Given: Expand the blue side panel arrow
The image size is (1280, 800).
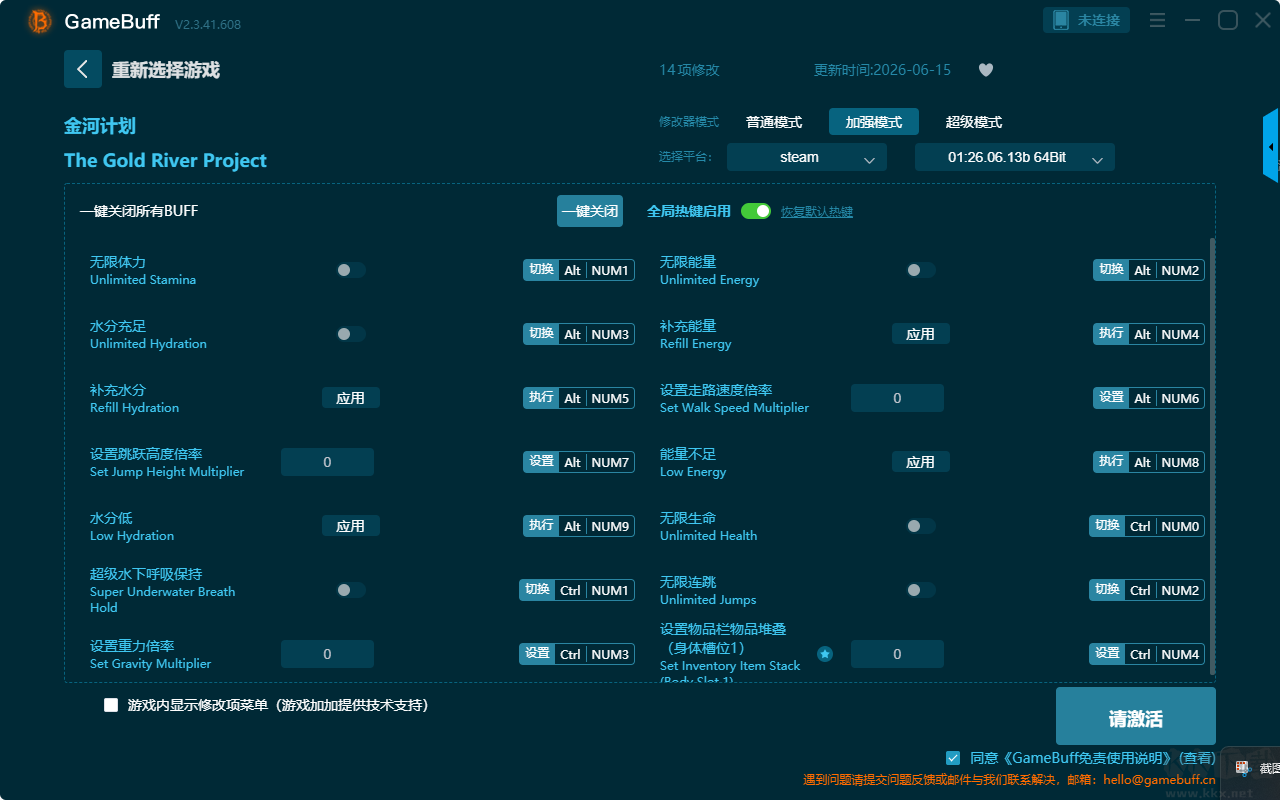Looking at the screenshot, I should tap(1271, 146).
